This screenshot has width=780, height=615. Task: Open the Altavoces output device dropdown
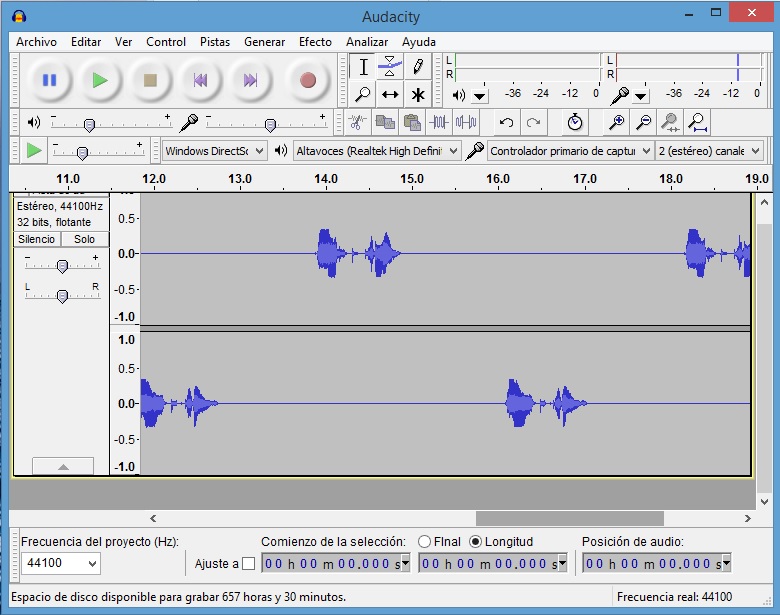click(377, 151)
